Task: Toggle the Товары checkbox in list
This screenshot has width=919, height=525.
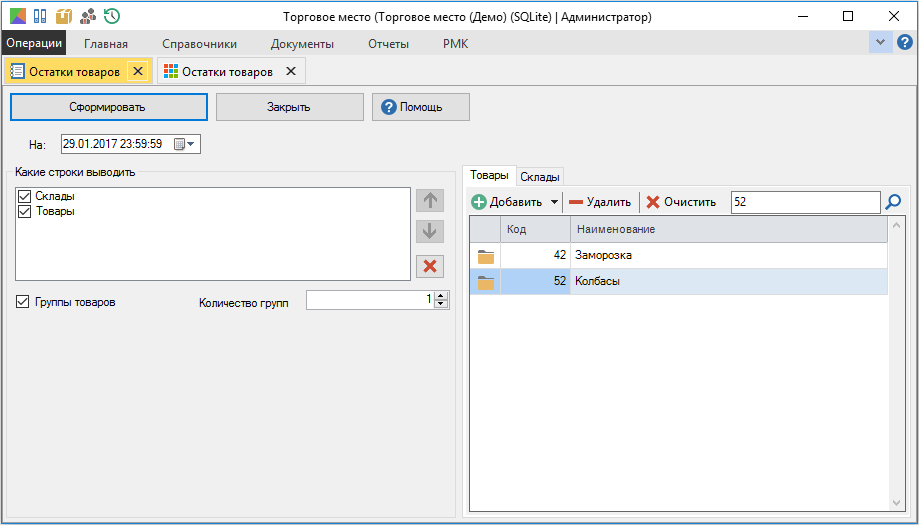Action: tap(24, 212)
